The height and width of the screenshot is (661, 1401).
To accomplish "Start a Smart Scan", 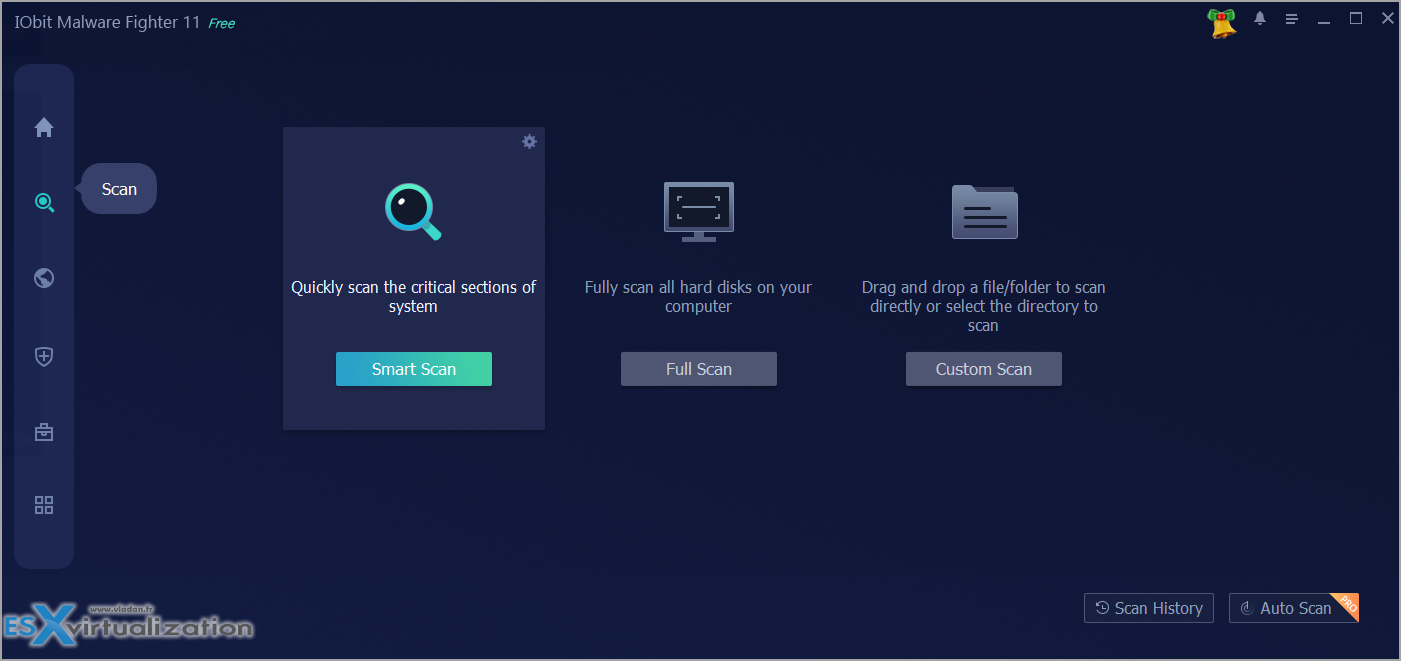I will point(414,369).
